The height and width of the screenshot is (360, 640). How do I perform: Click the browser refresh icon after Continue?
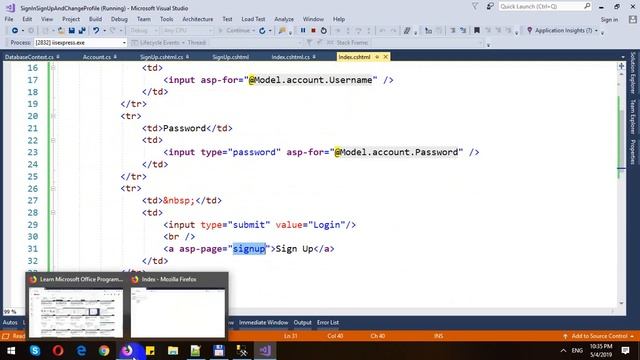pyautogui.click(x=262, y=31)
